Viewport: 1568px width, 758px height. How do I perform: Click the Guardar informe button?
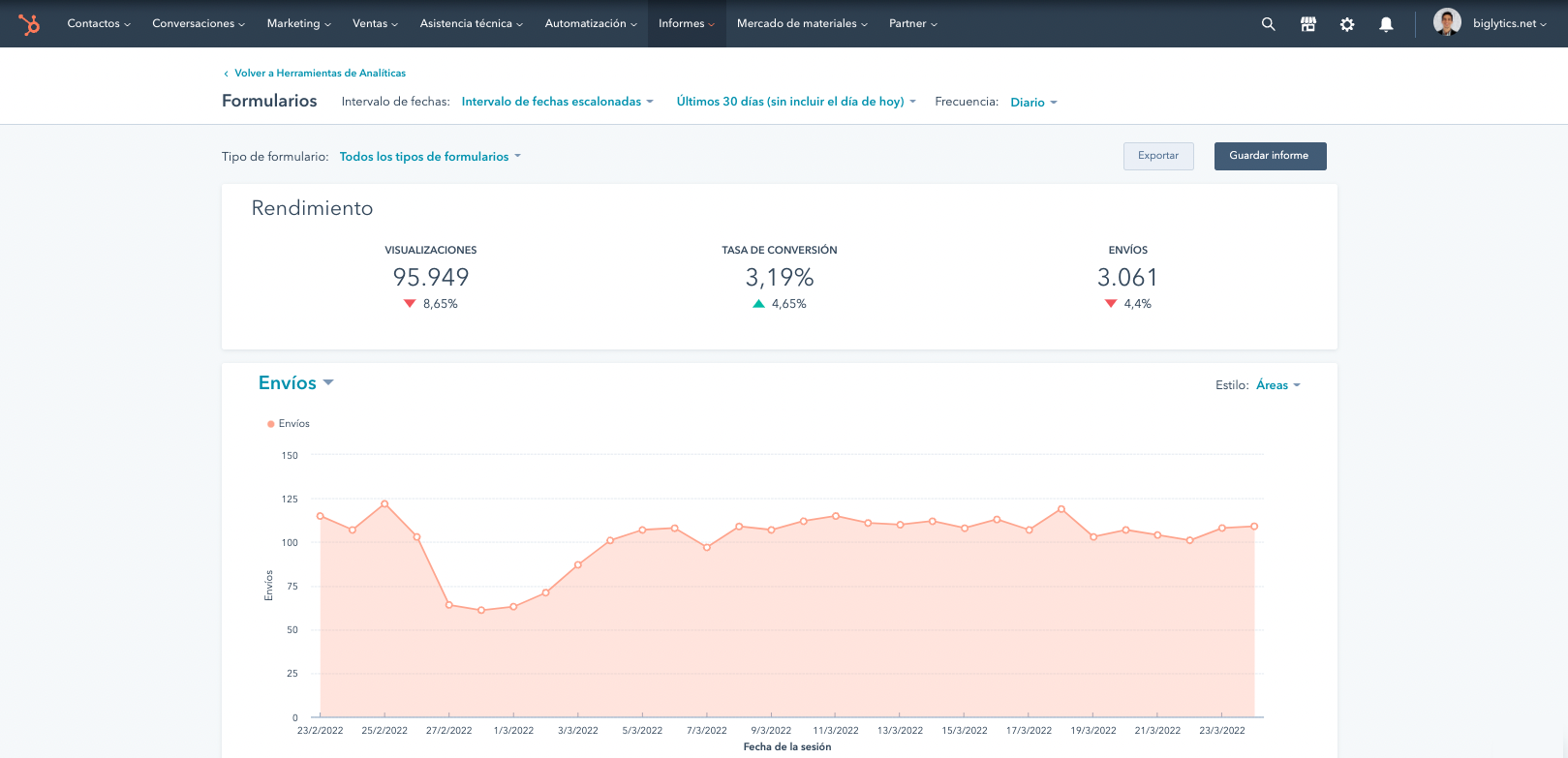(x=1270, y=156)
